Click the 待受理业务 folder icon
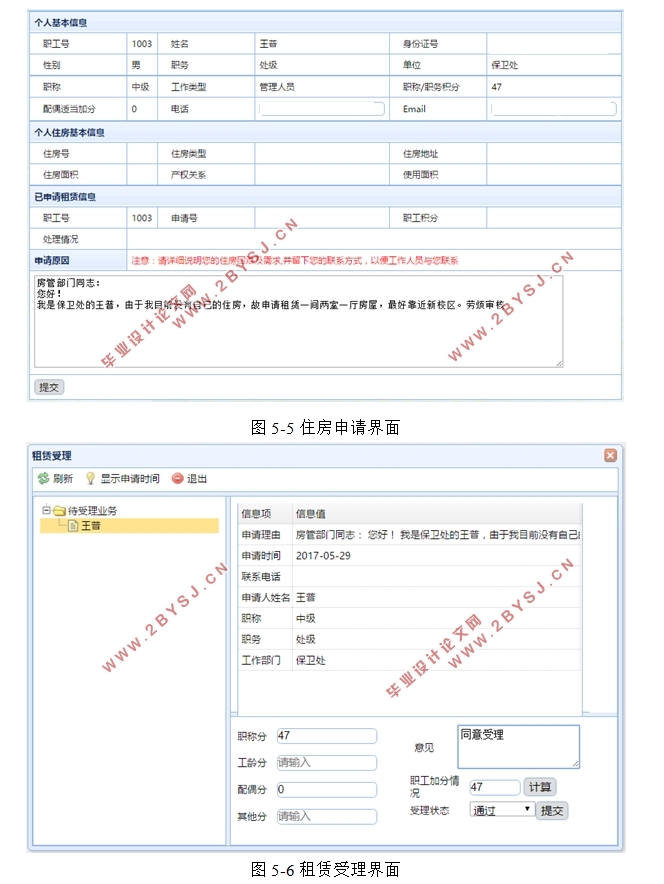 60,511
